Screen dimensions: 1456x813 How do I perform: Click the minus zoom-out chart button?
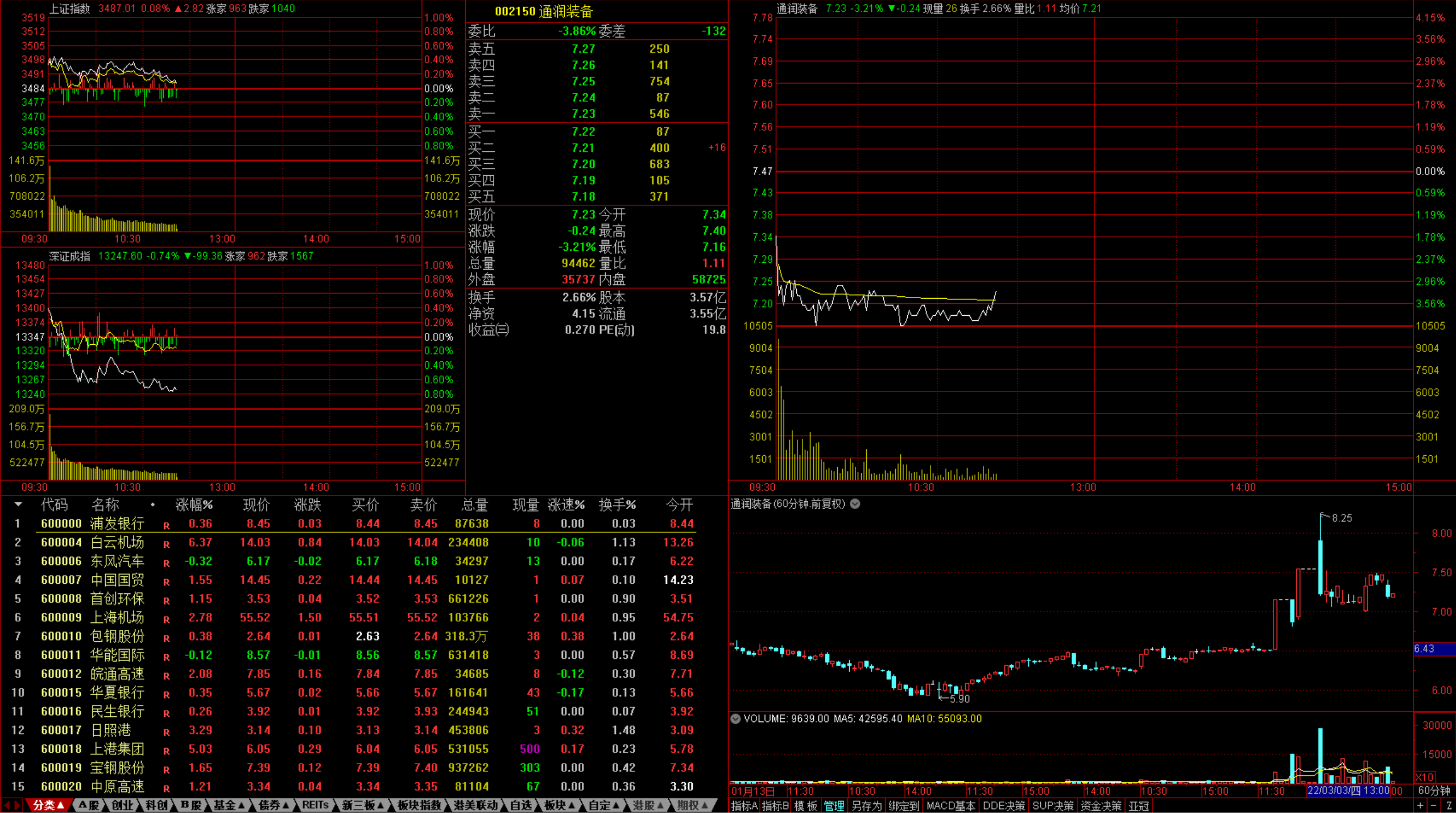(1433, 806)
